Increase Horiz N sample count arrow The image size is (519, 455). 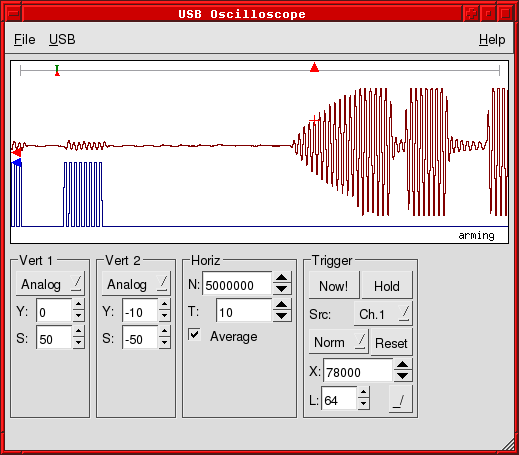[282, 278]
